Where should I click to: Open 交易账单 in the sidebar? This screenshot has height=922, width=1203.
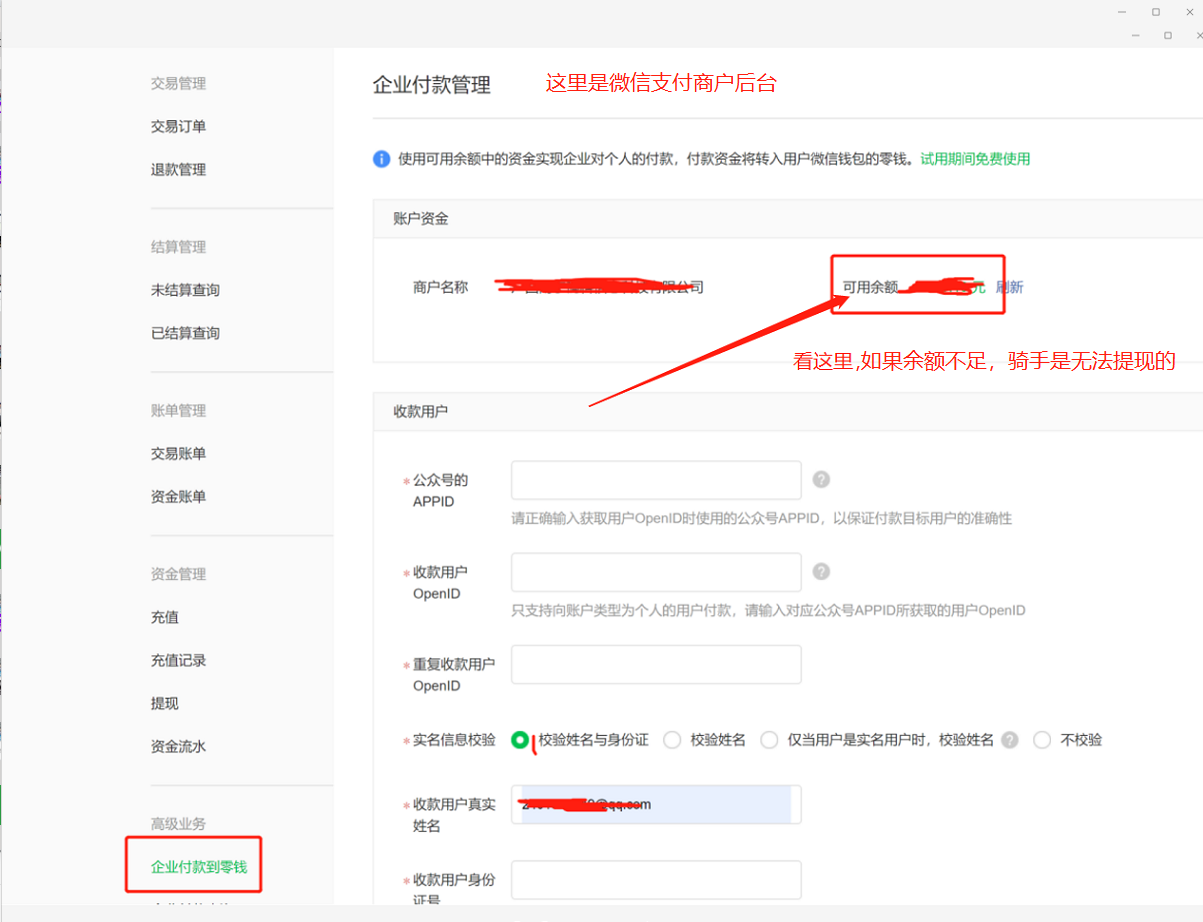pos(178,453)
